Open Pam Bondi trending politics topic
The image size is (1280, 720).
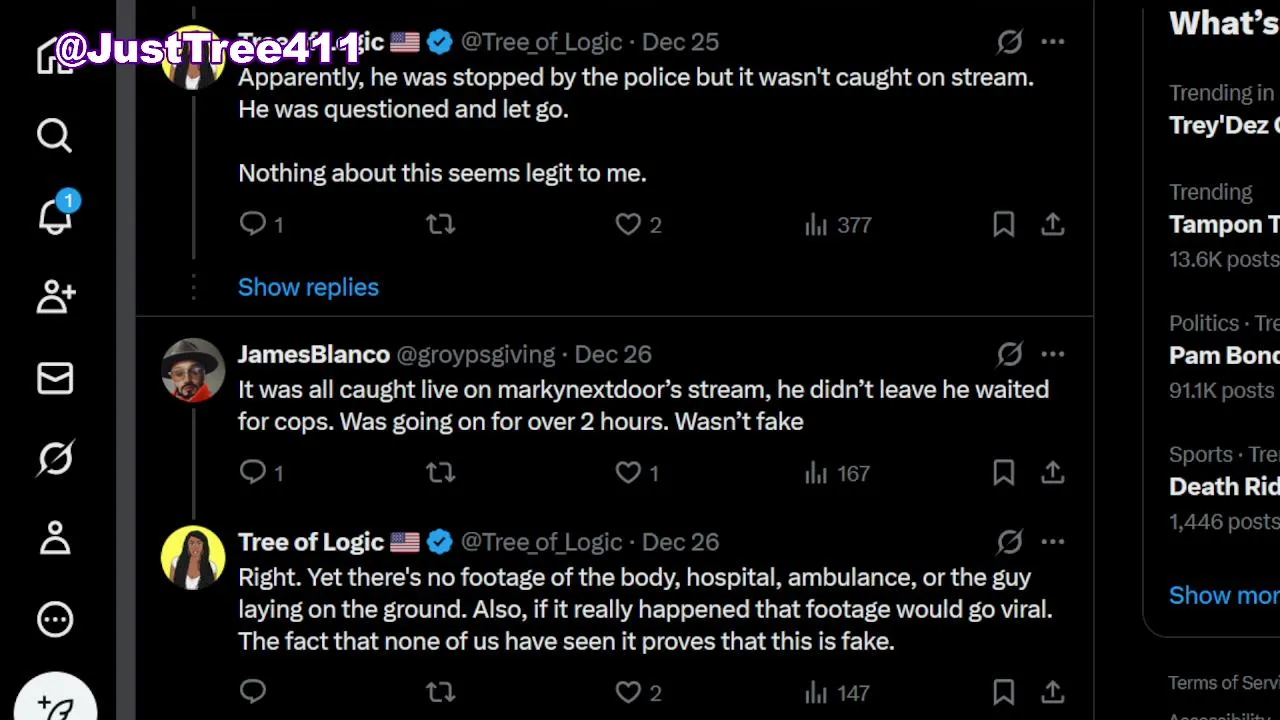pyautogui.click(x=1223, y=355)
